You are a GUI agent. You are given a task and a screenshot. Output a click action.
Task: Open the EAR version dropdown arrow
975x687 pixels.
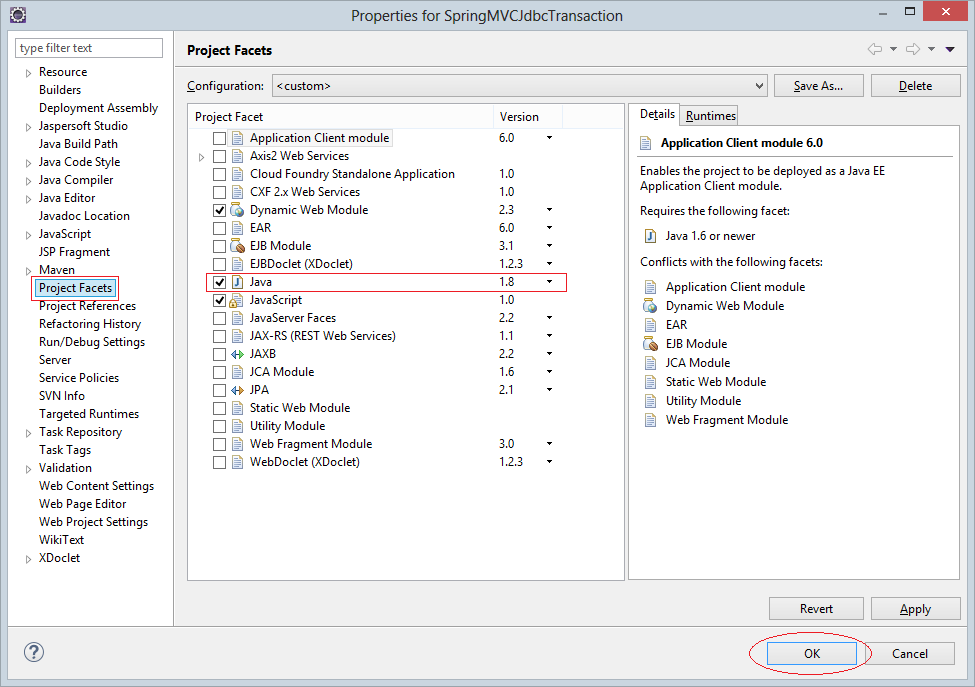[x=550, y=228]
